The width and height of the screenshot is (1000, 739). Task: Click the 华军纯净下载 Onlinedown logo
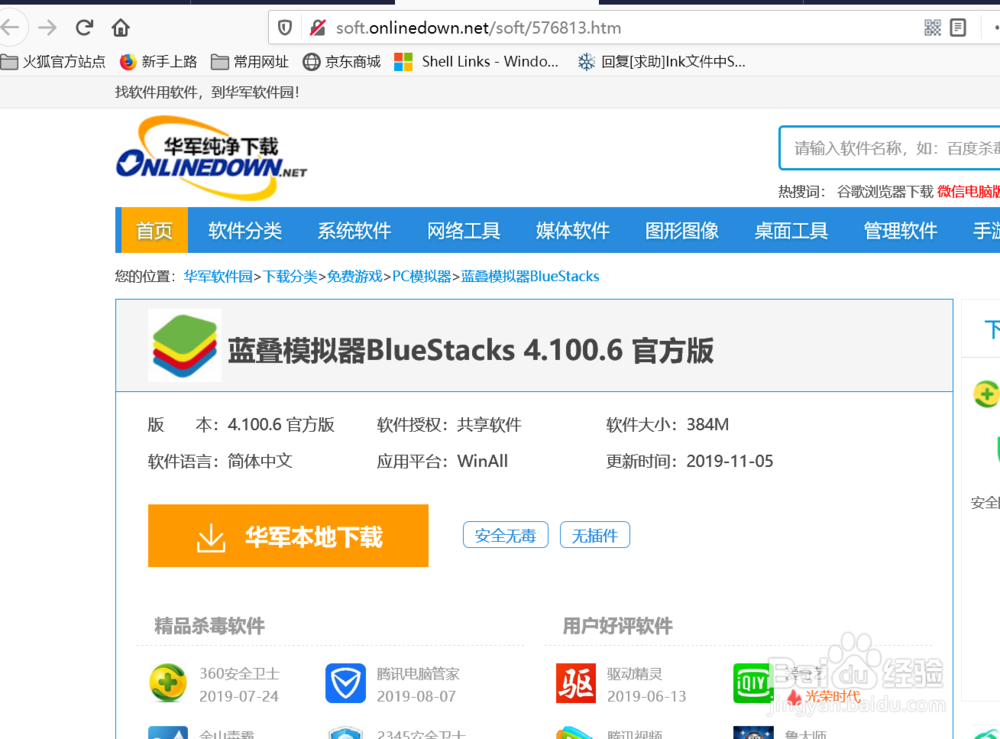(x=211, y=157)
